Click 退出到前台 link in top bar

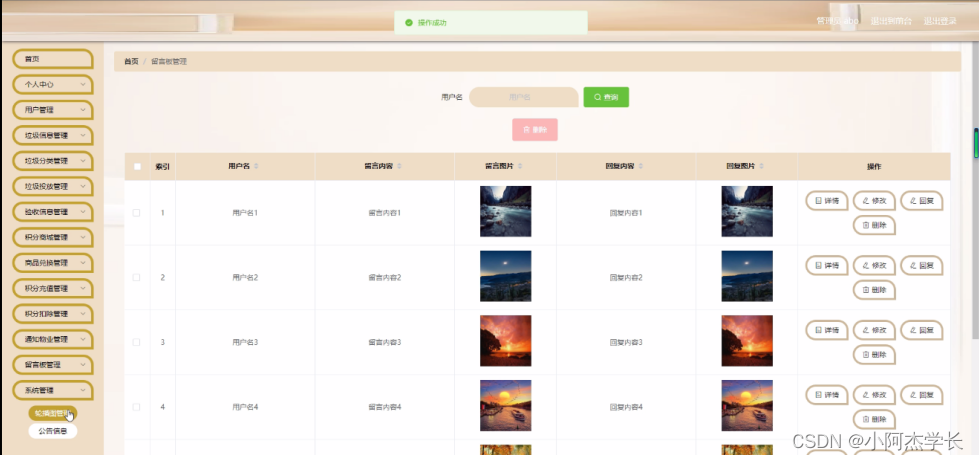(891, 21)
